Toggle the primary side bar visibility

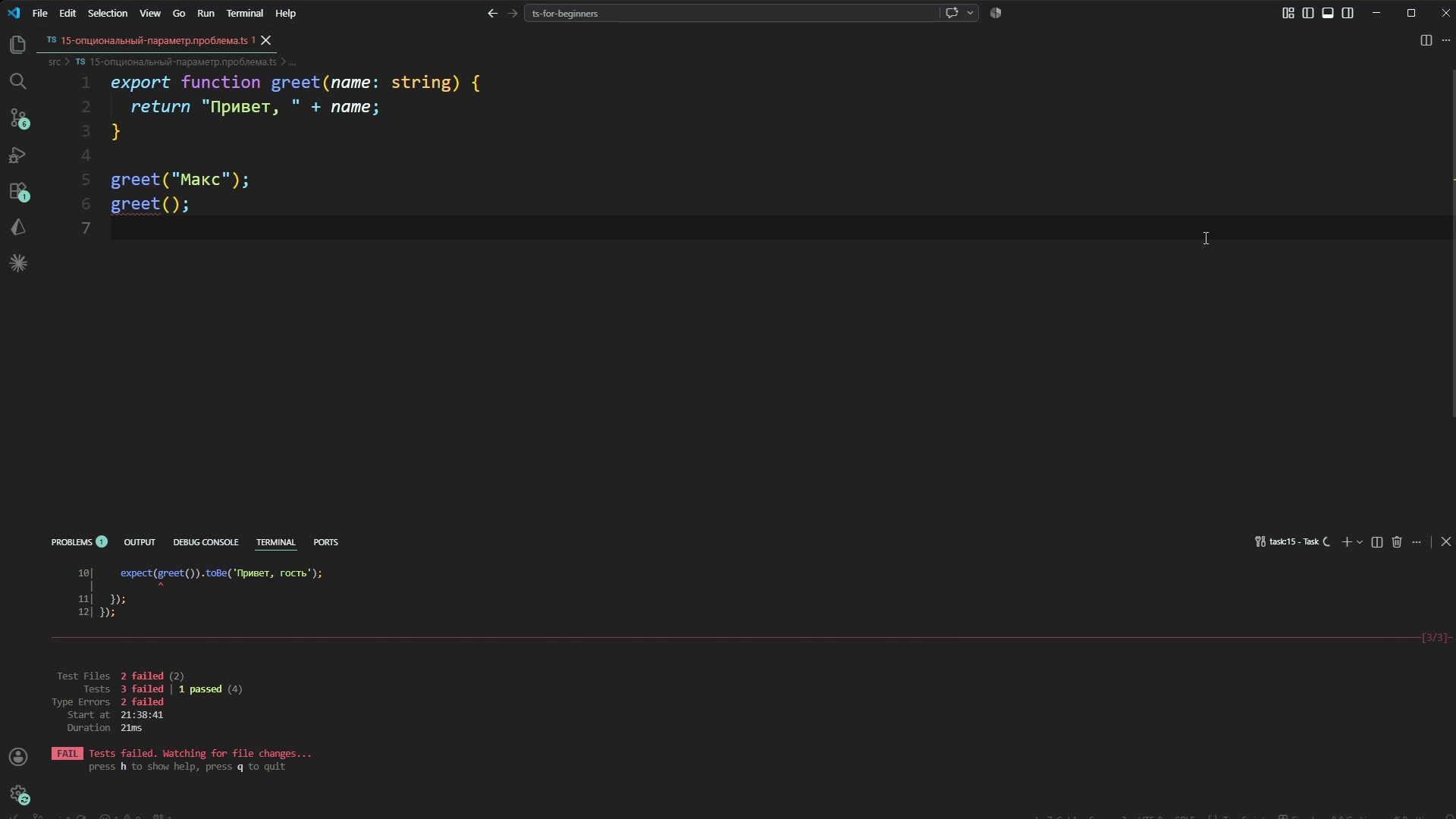[1308, 13]
